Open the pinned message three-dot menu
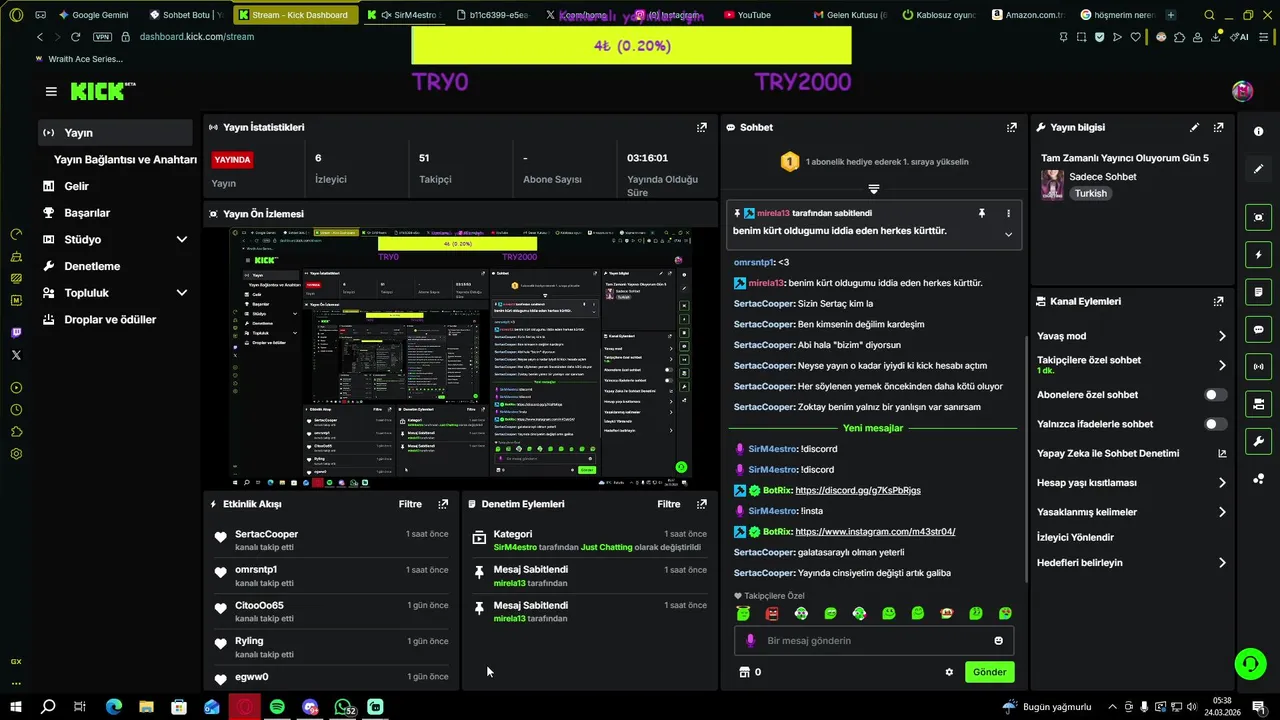The image size is (1280, 720). tap(1008, 213)
